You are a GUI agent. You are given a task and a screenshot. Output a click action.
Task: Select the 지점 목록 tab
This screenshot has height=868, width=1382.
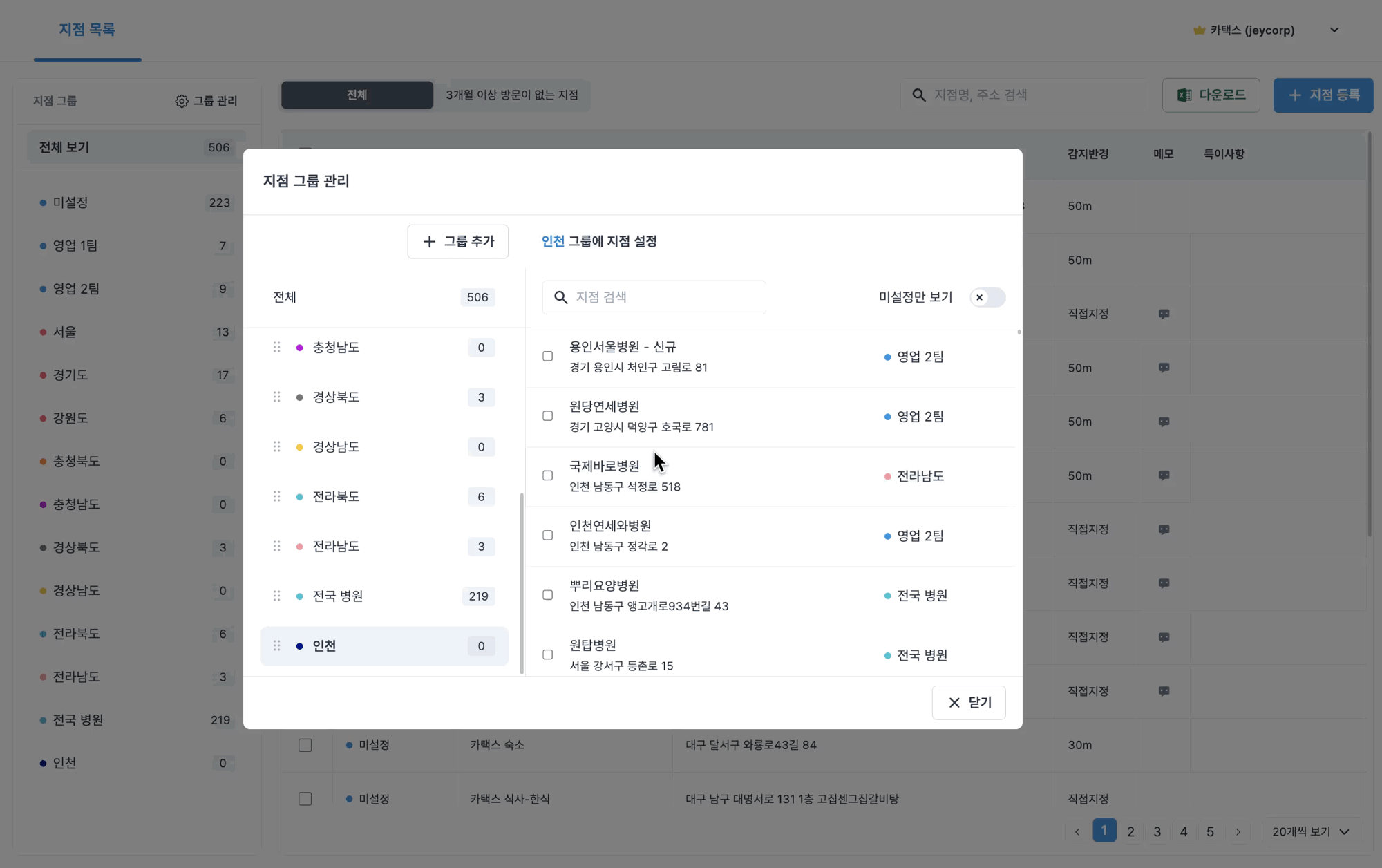[87, 30]
